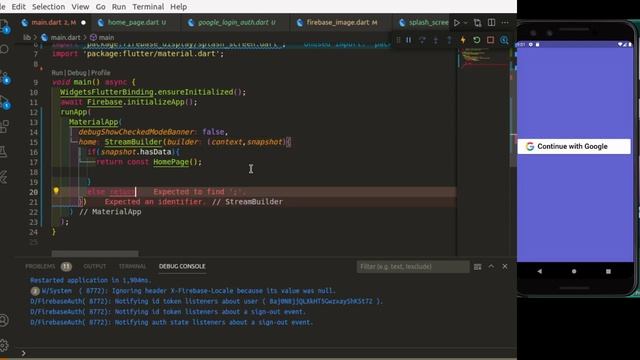Image resolution: width=640 pixels, height=360 pixels.
Task: Click the repeated-message count badge beside W/System log
Action: 35,291
